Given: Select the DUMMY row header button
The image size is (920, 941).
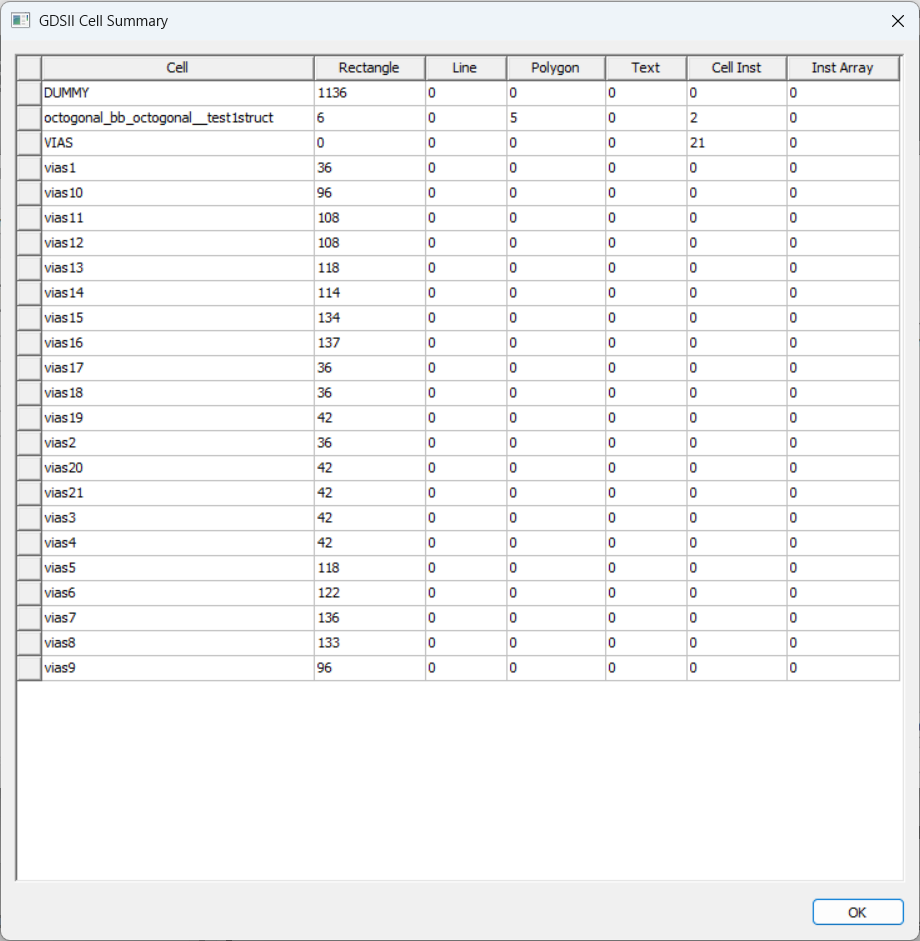Looking at the screenshot, I should pos(27,92).
